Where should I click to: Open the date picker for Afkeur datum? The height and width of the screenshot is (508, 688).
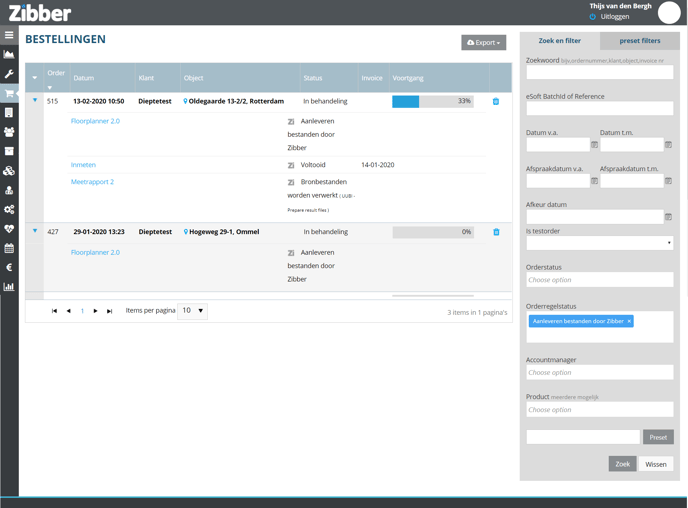tap(668, 217)
